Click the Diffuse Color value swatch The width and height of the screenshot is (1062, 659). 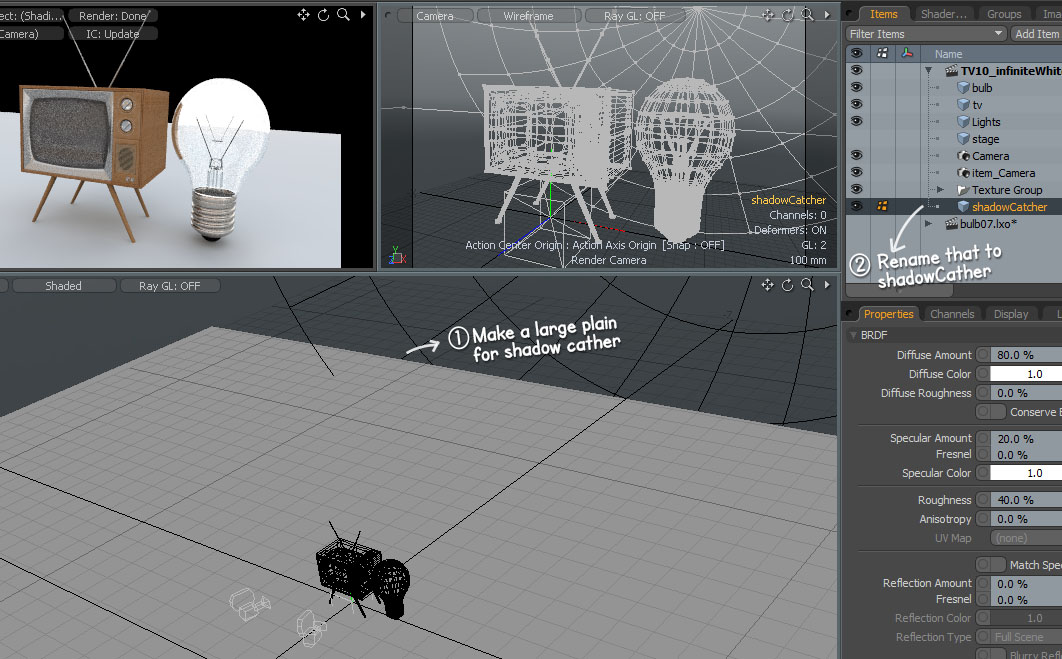(1026, 374)
